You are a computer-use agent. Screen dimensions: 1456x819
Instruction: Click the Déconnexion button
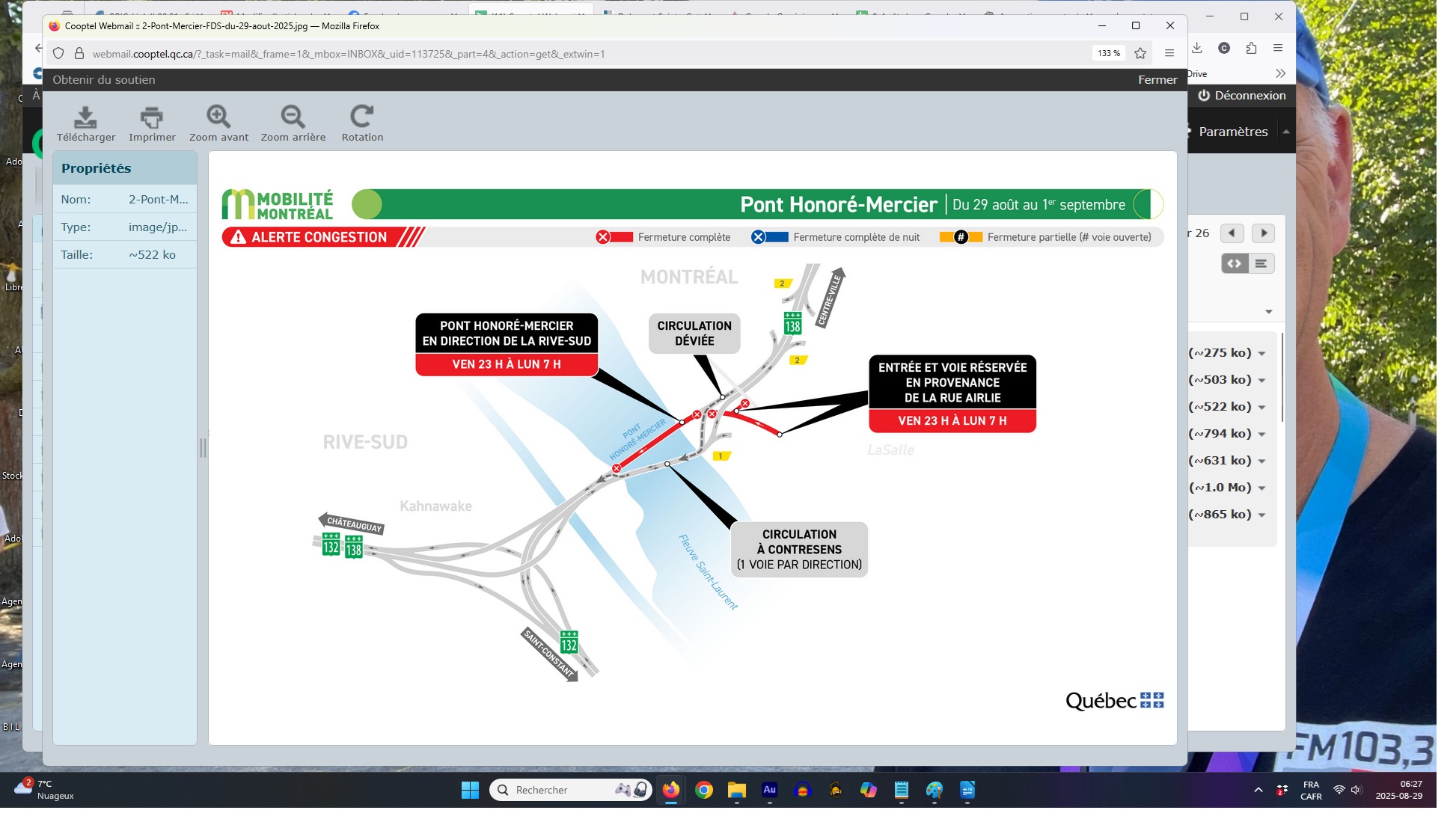pyautogui.click(x=1242, y=96)
